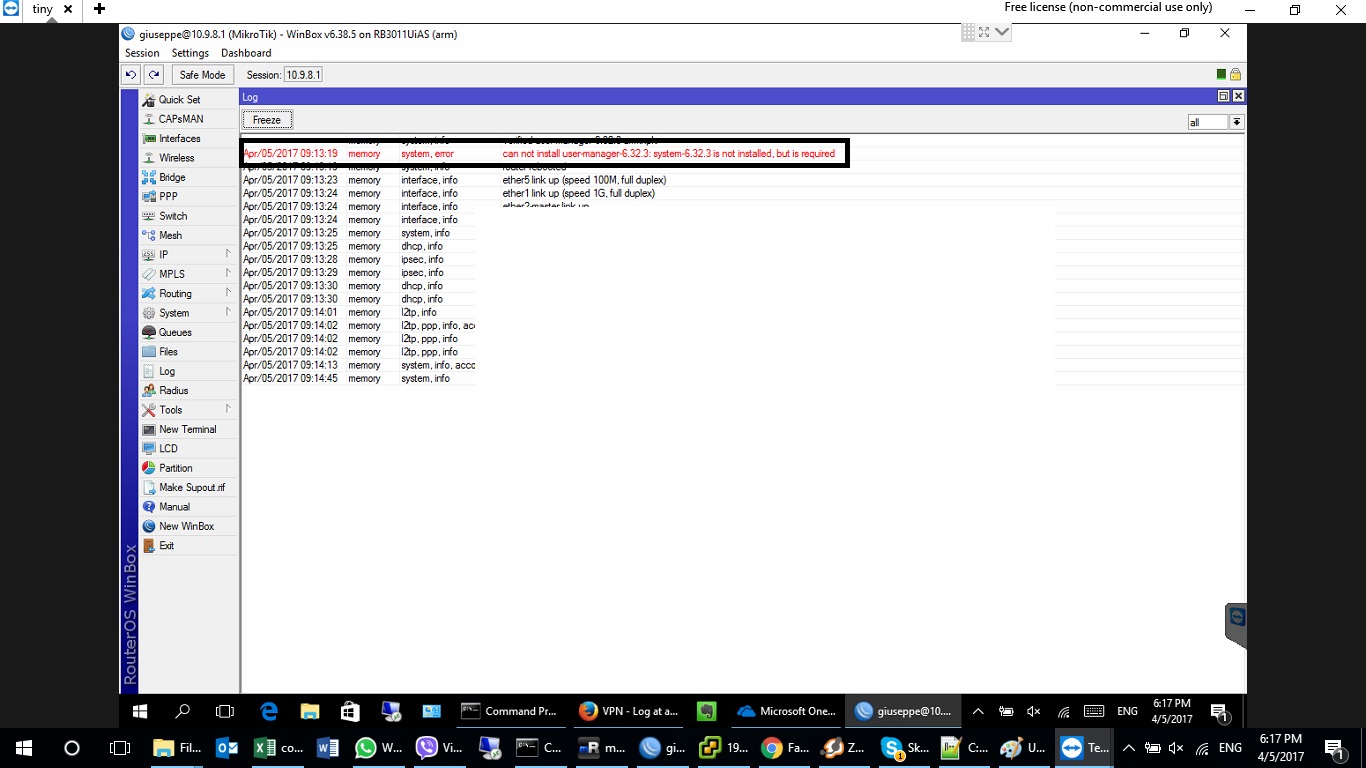The height and width of the screenshot is (768, 1366).
Task: Open the PPP section
Action: [167, 197]
